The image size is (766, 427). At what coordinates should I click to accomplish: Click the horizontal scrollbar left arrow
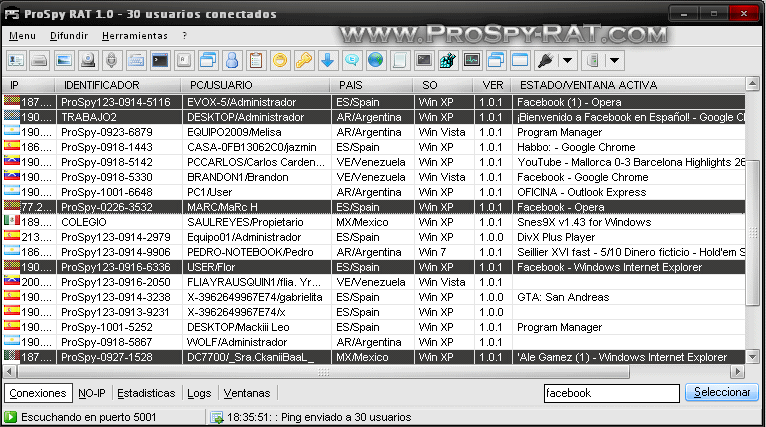coord(9,372)
